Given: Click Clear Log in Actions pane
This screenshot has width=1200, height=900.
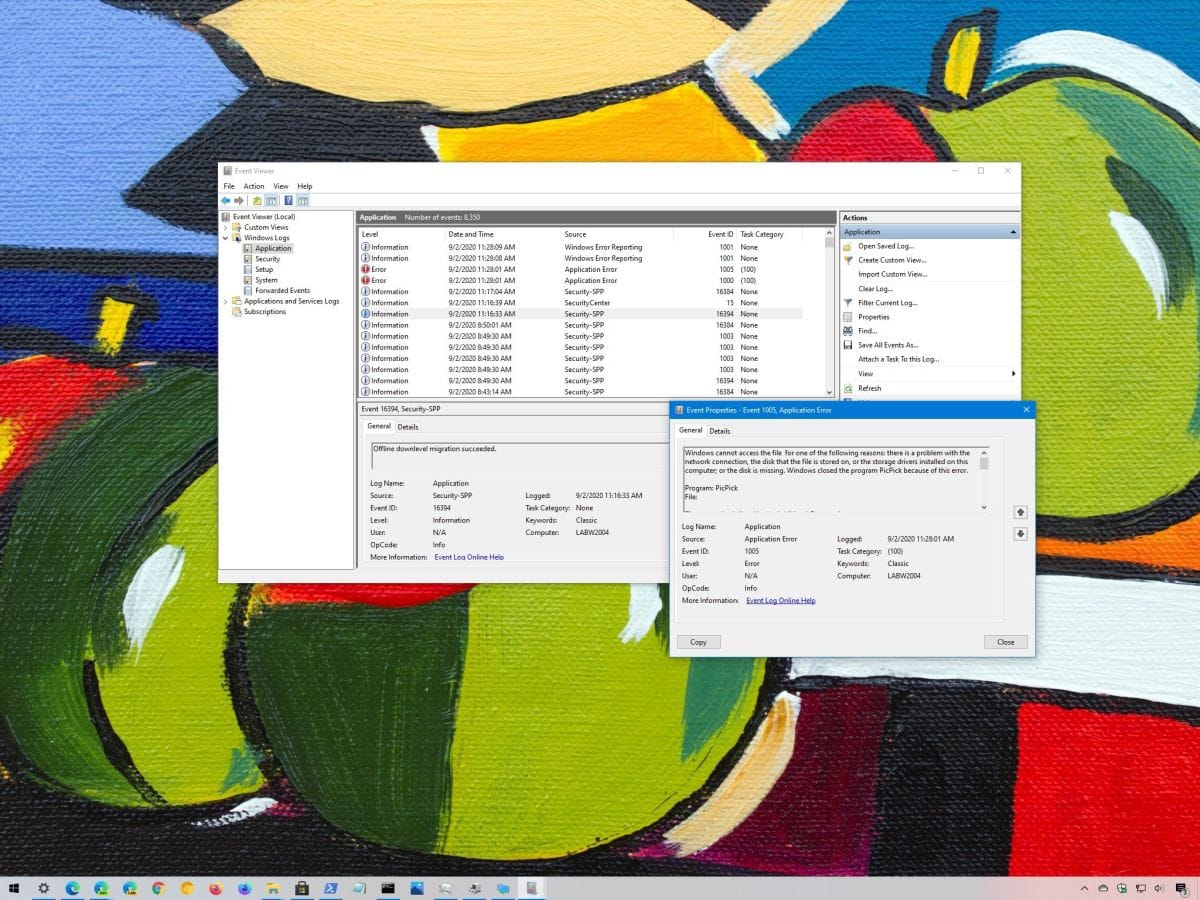Looking at the screenshot, I should 875,289.
